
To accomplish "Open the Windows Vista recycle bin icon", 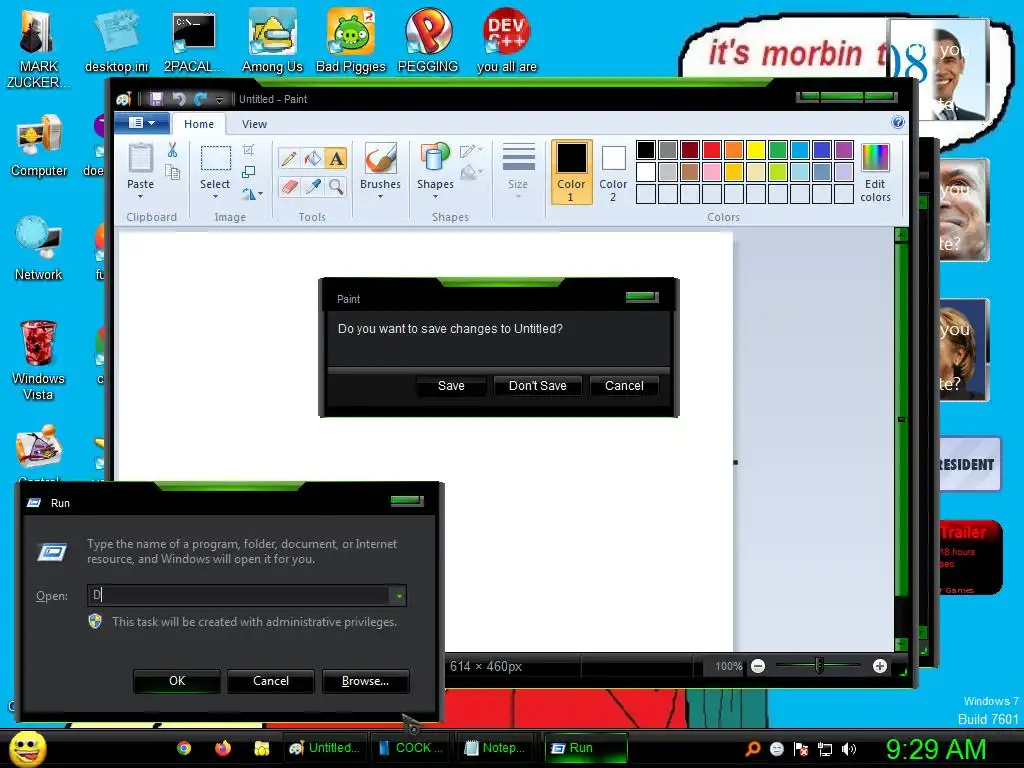I will 38,359.
